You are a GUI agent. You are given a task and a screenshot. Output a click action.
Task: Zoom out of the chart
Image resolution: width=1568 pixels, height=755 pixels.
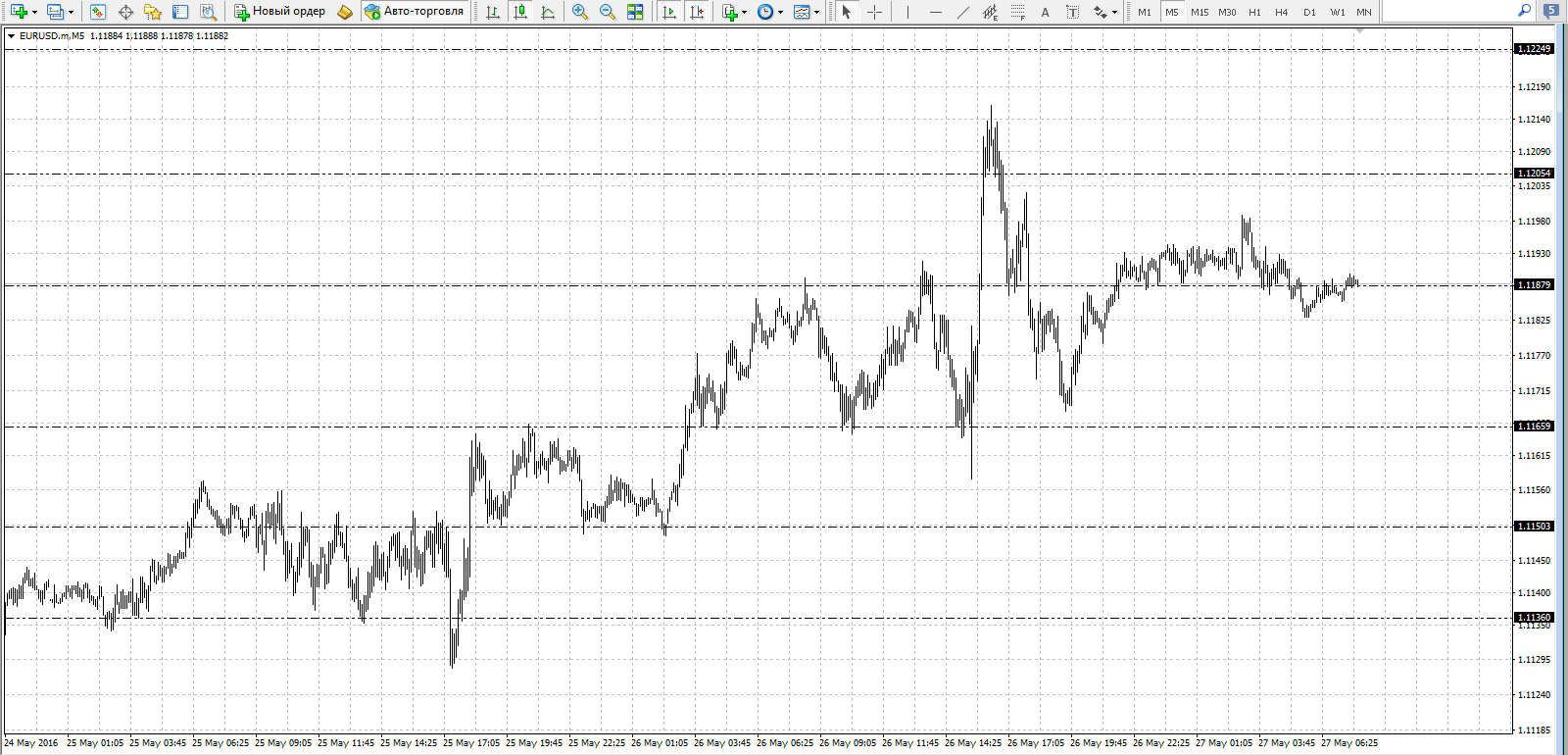coord(608,12)
